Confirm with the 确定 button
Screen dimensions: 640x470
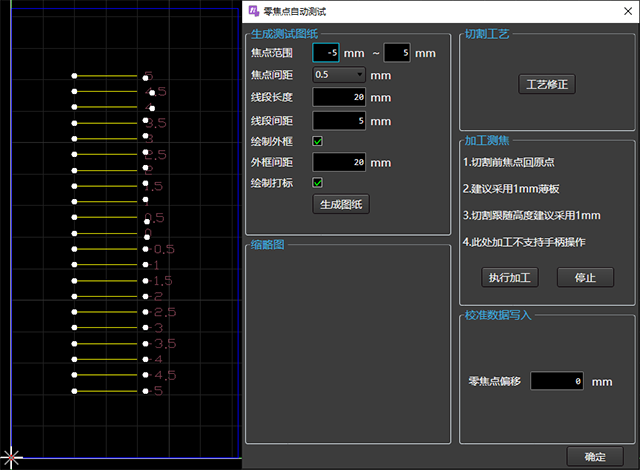[595, 456]
